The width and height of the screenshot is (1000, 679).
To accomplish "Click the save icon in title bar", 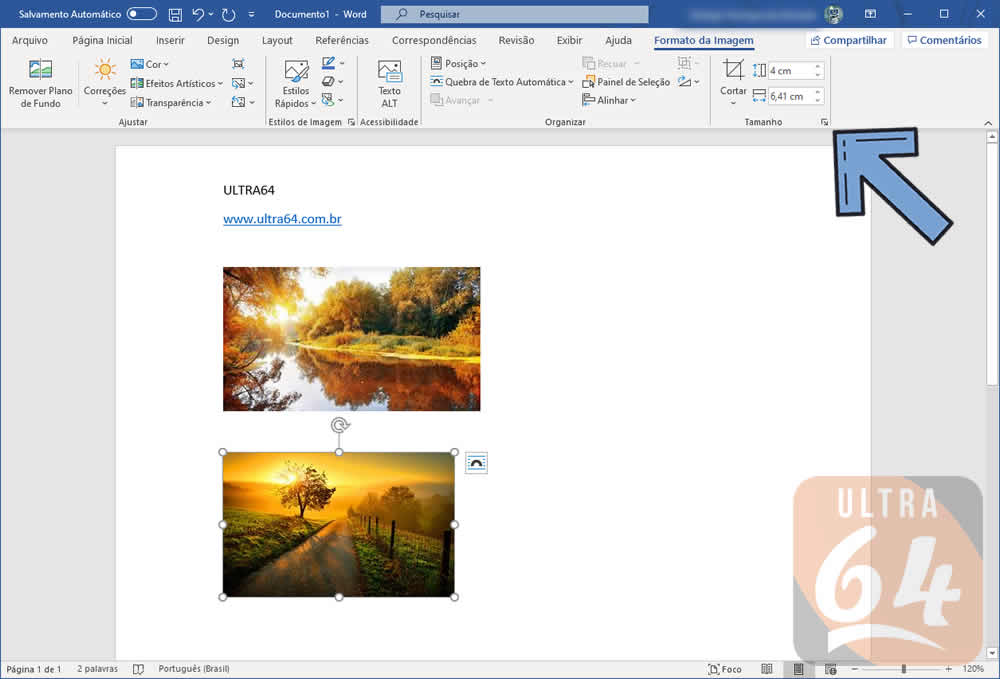I will [176, 15].
